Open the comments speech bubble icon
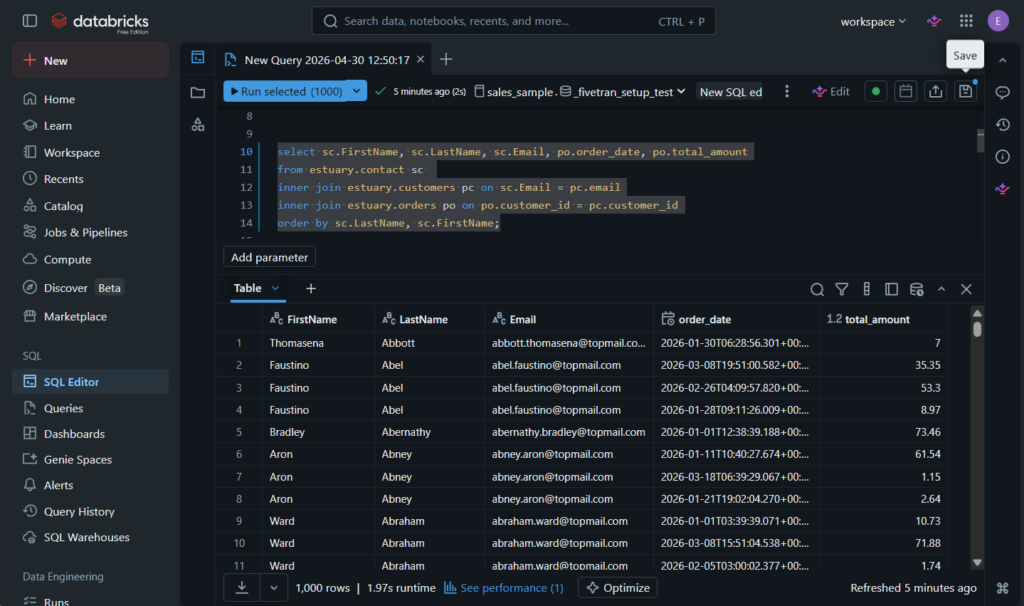This screenshot has height=606, width=1024. coord(1002,92)
